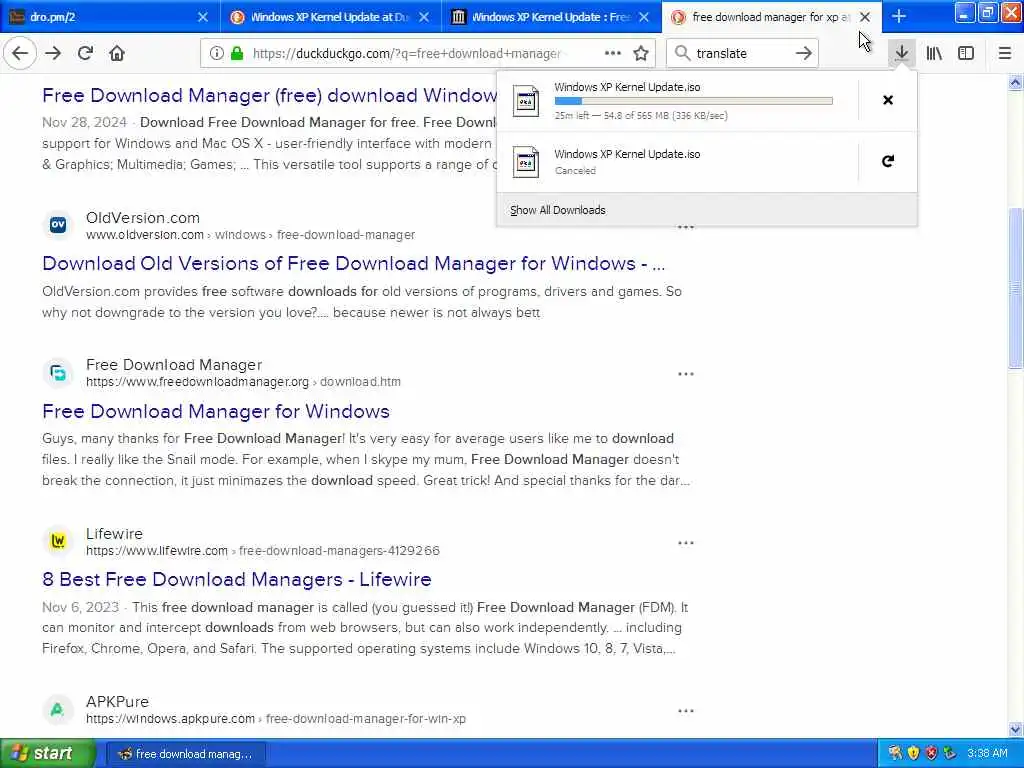Close the free download manager for xp tab

pos(865,17)
